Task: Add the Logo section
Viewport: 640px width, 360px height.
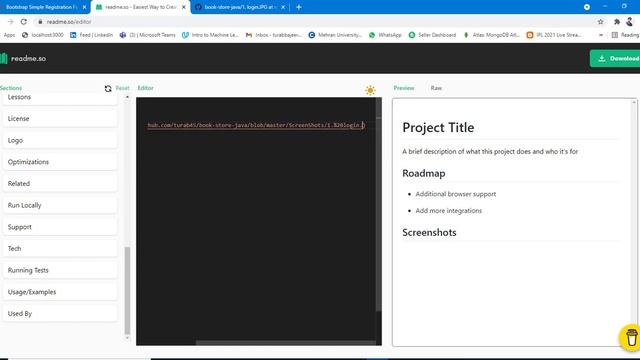Action: [60, 140]
